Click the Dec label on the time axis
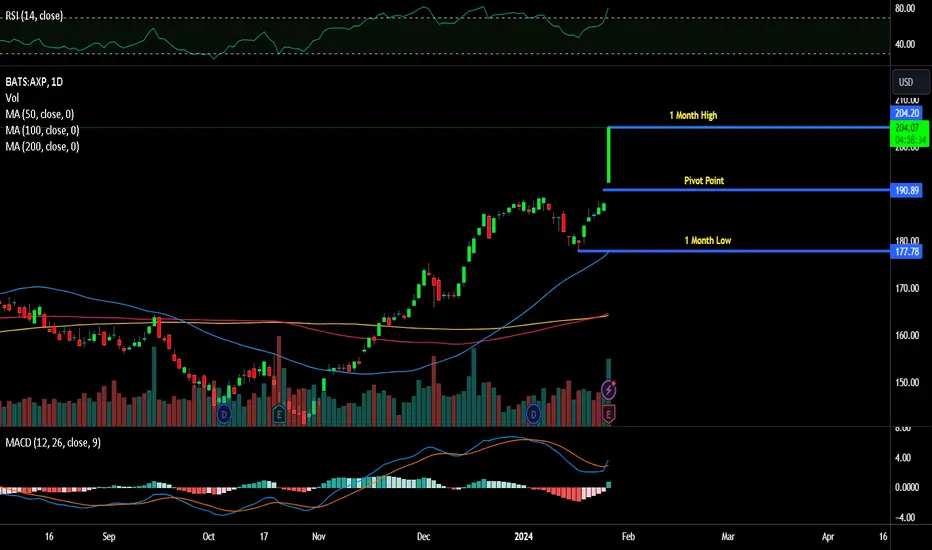The height and width of the screenshot is (550, 932). click(423, 536)
